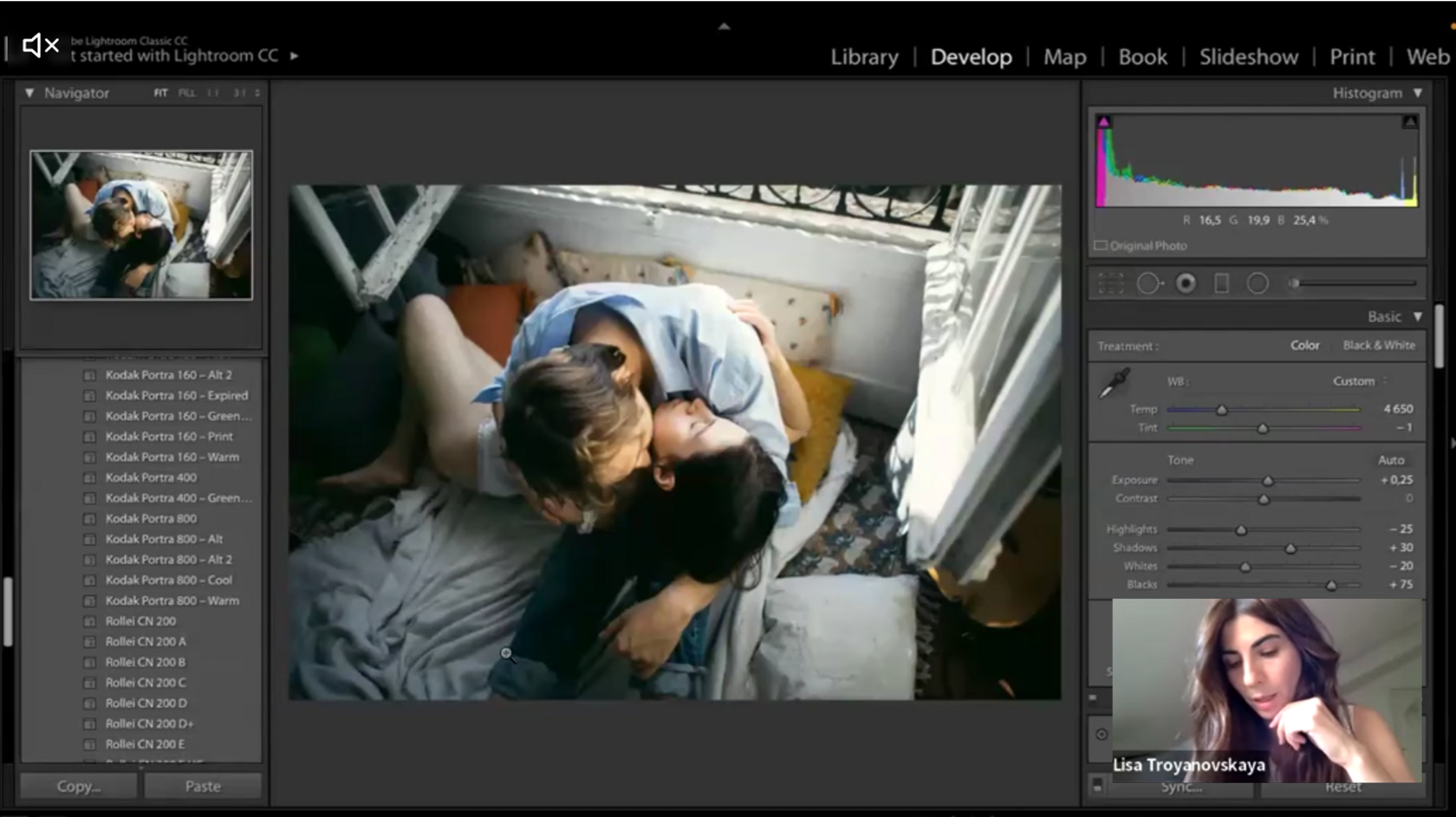Open the WB Custom preset dropdown
Viewport: 1456px width, 817px height.
1359,381
